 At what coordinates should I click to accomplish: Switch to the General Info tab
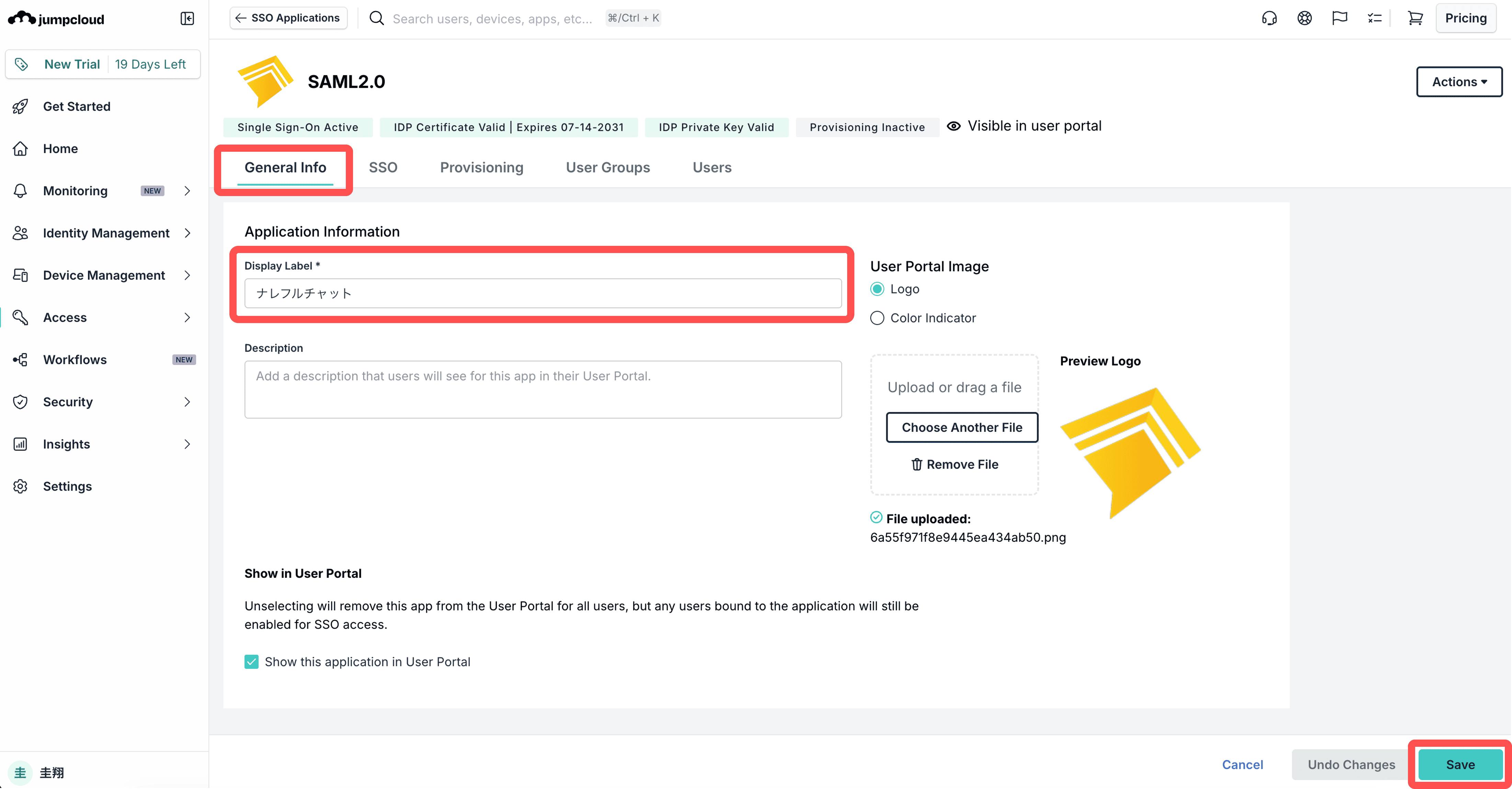pyautogui.click(x=285, y=168)
